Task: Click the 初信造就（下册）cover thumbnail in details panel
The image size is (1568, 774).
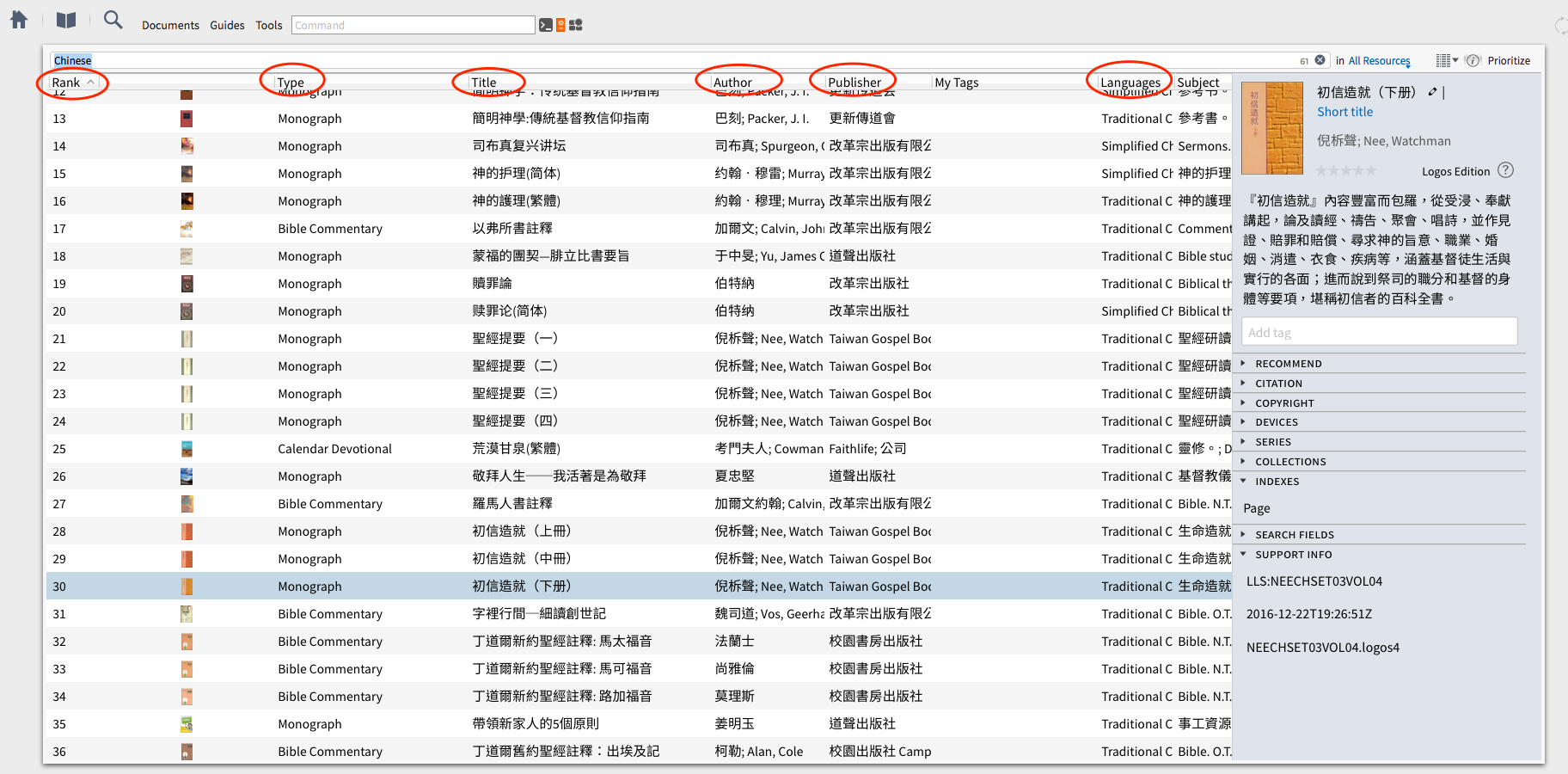Action: [x=1272, y=127]
